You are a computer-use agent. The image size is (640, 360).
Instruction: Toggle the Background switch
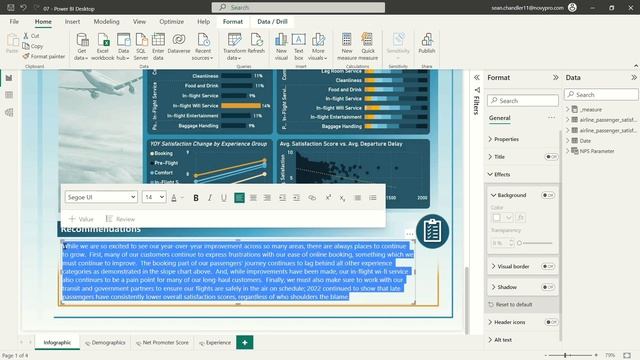(548, 195)
